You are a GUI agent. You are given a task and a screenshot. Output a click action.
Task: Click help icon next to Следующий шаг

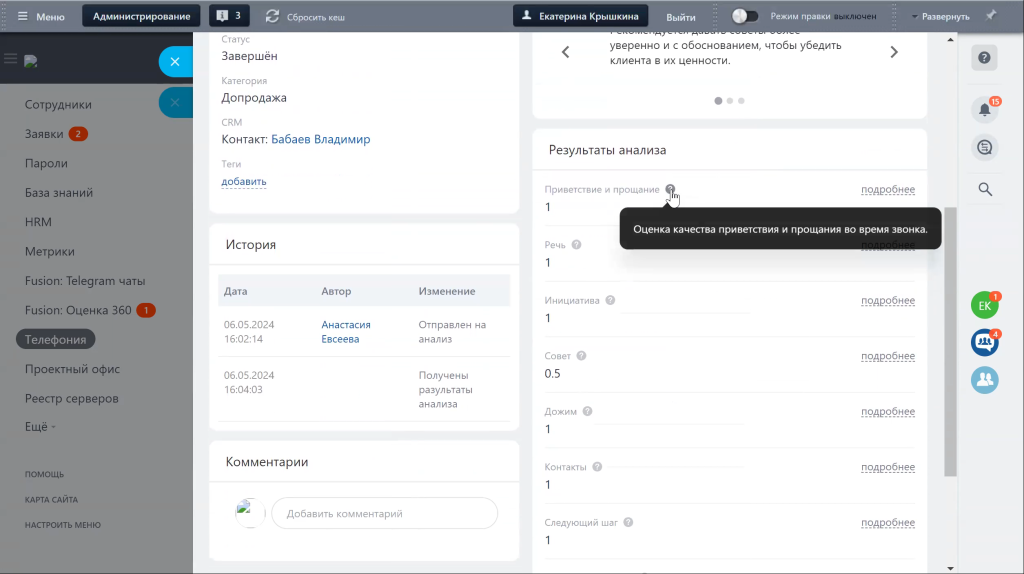click(628, 522)
